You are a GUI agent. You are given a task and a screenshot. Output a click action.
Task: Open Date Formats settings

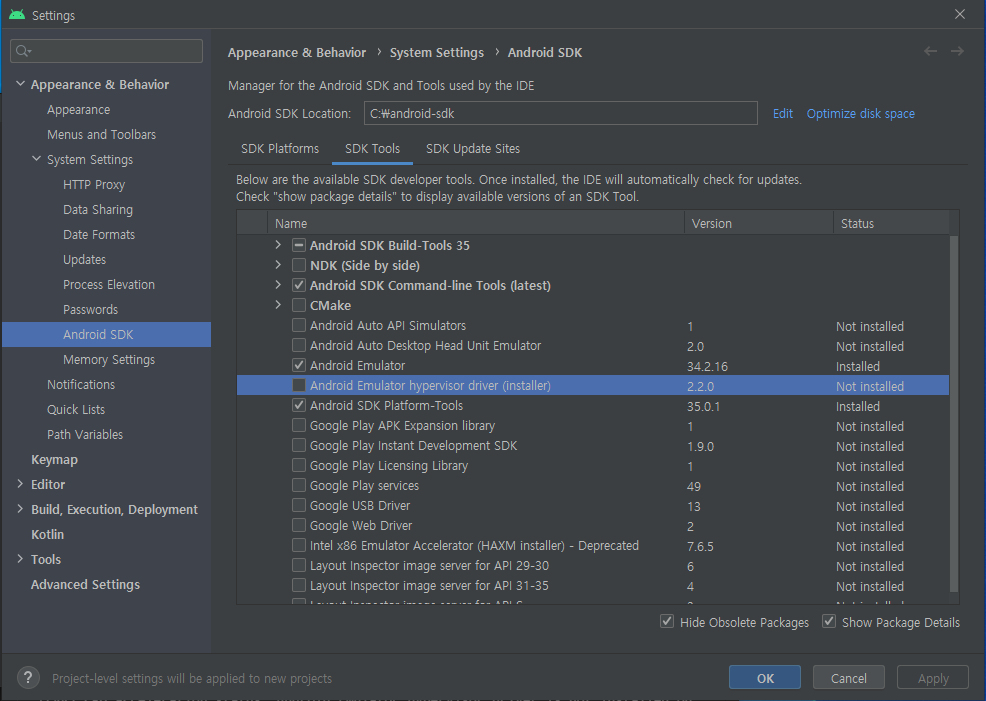click(99, 235)
